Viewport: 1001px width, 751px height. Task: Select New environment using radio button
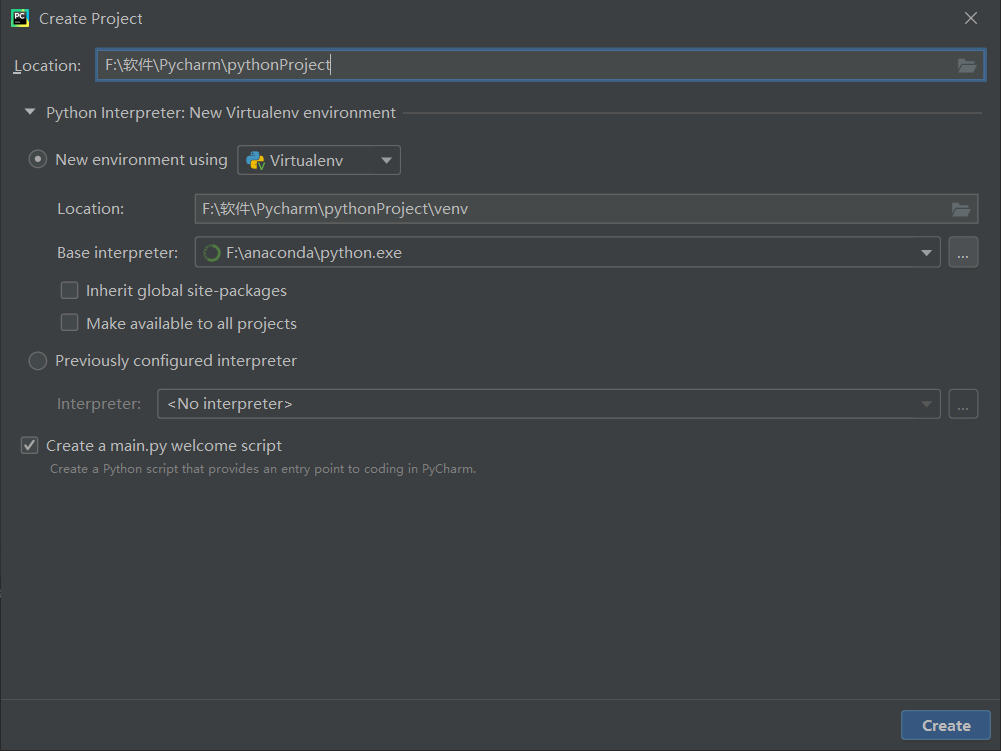point(38,160)
